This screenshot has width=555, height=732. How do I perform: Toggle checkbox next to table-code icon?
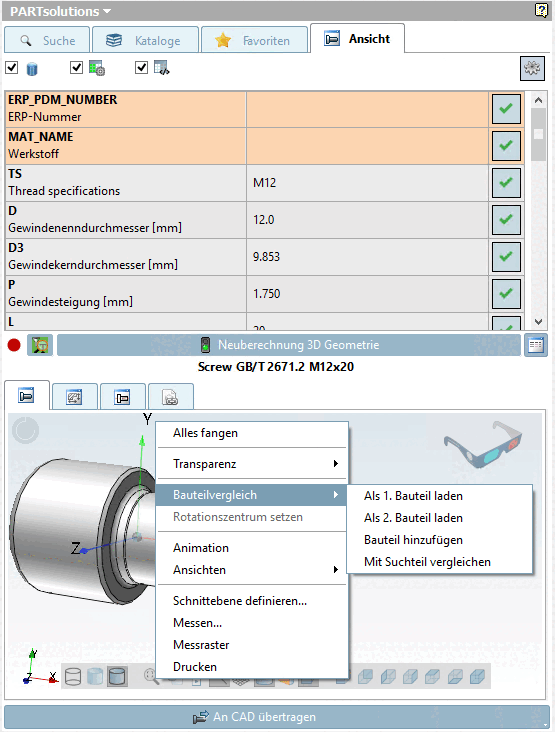pyautogui.click(x=141, y=68)
